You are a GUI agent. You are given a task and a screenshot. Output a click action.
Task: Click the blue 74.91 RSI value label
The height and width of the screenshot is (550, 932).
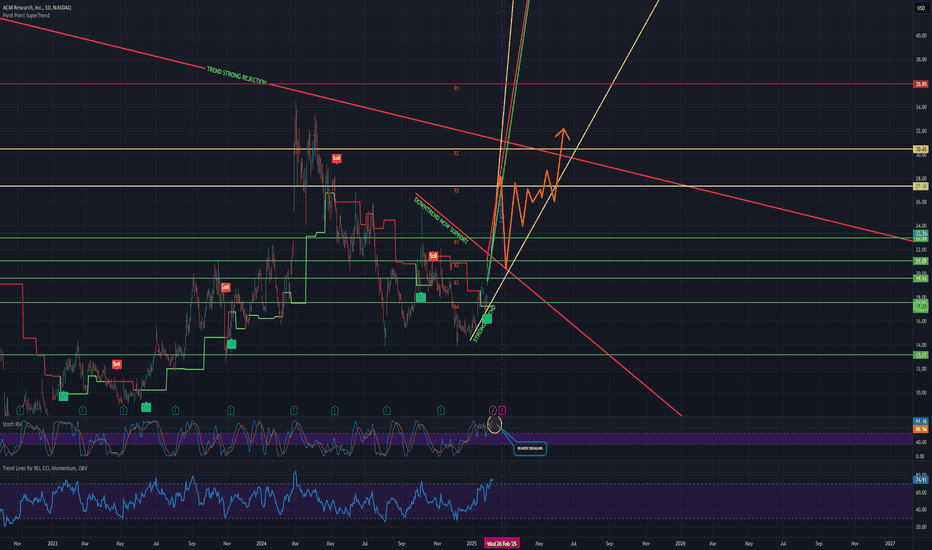[x=921, y=479]
